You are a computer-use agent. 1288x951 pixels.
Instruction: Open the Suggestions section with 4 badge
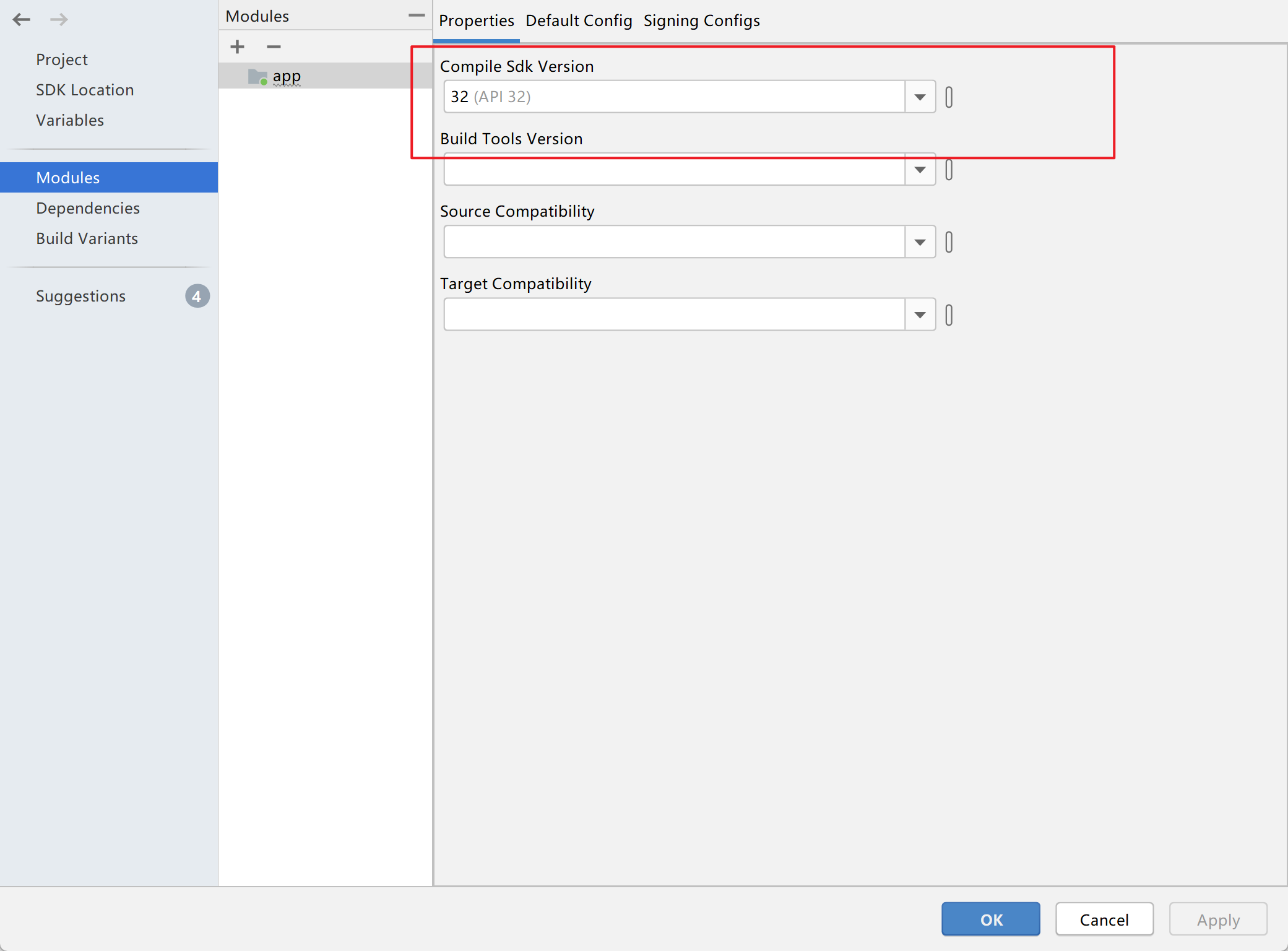80,296
